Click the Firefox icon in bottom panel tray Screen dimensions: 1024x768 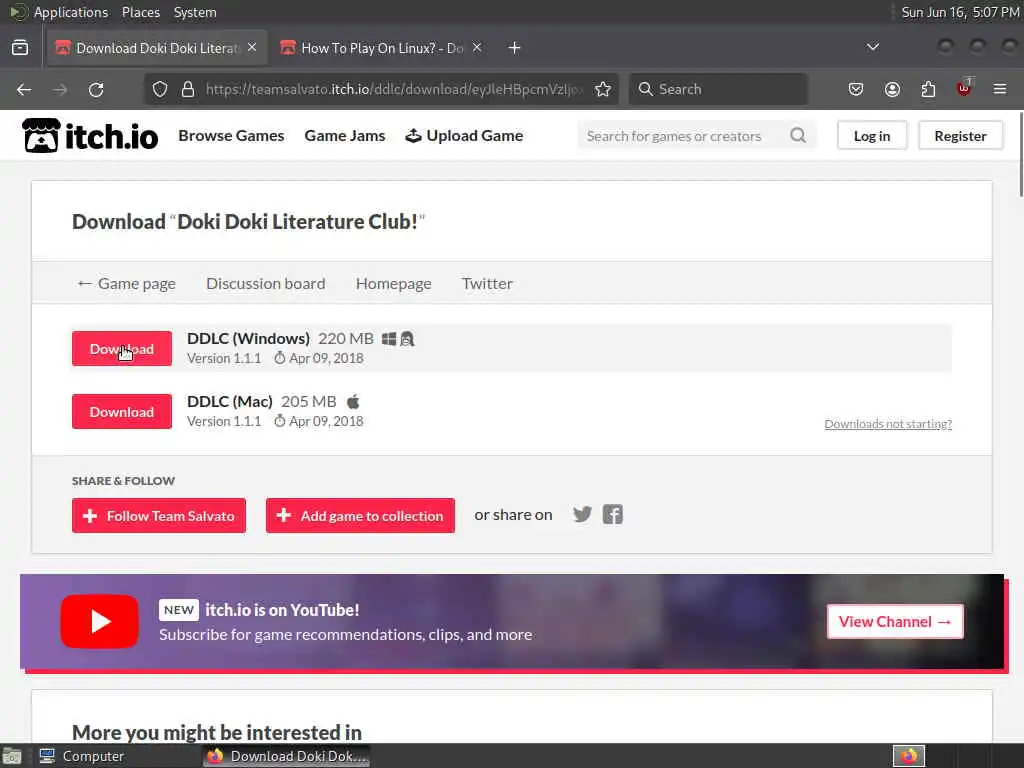(909, 756)
